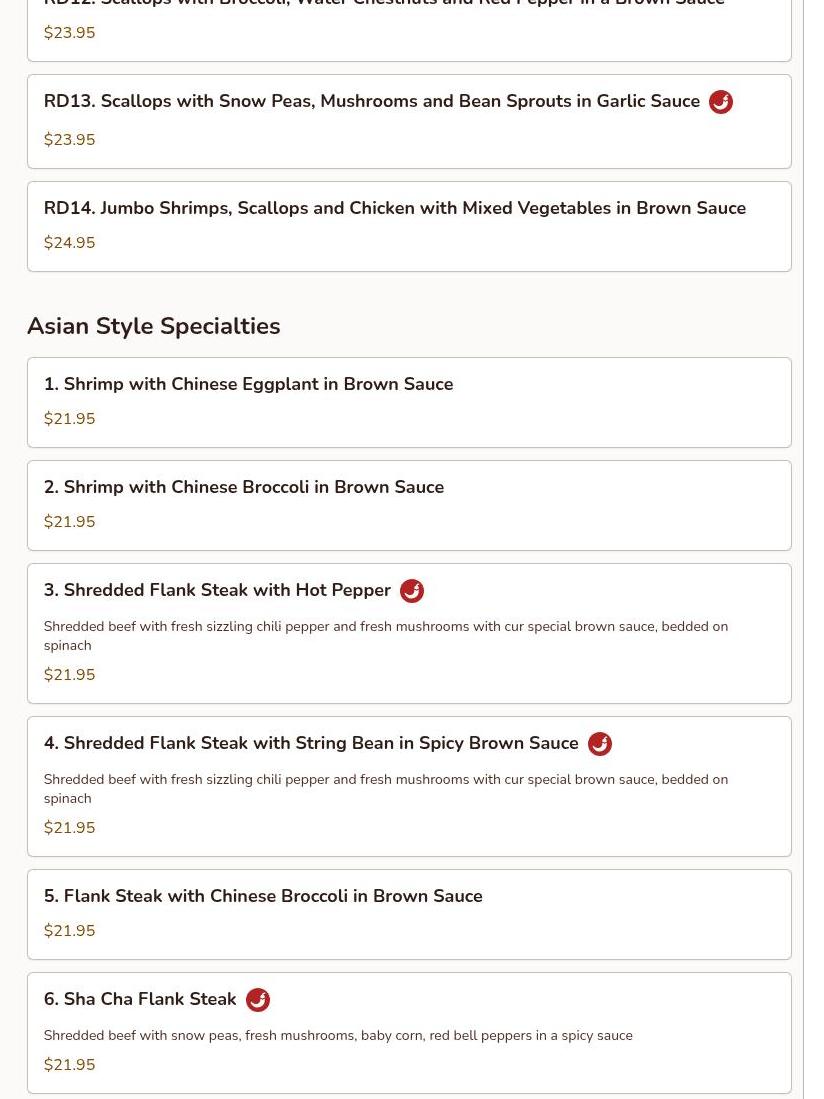Click spicy icon next to String Bean Spicy Brown Sauce
This screenshot has width=824, height=1099.
[x=599, y=744]
